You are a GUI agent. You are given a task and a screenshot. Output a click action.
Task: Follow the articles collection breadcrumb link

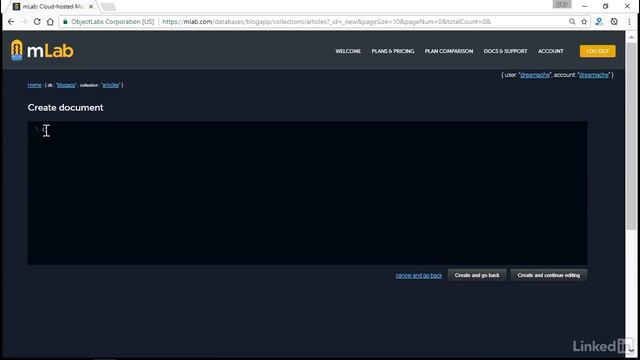(110, 85)
